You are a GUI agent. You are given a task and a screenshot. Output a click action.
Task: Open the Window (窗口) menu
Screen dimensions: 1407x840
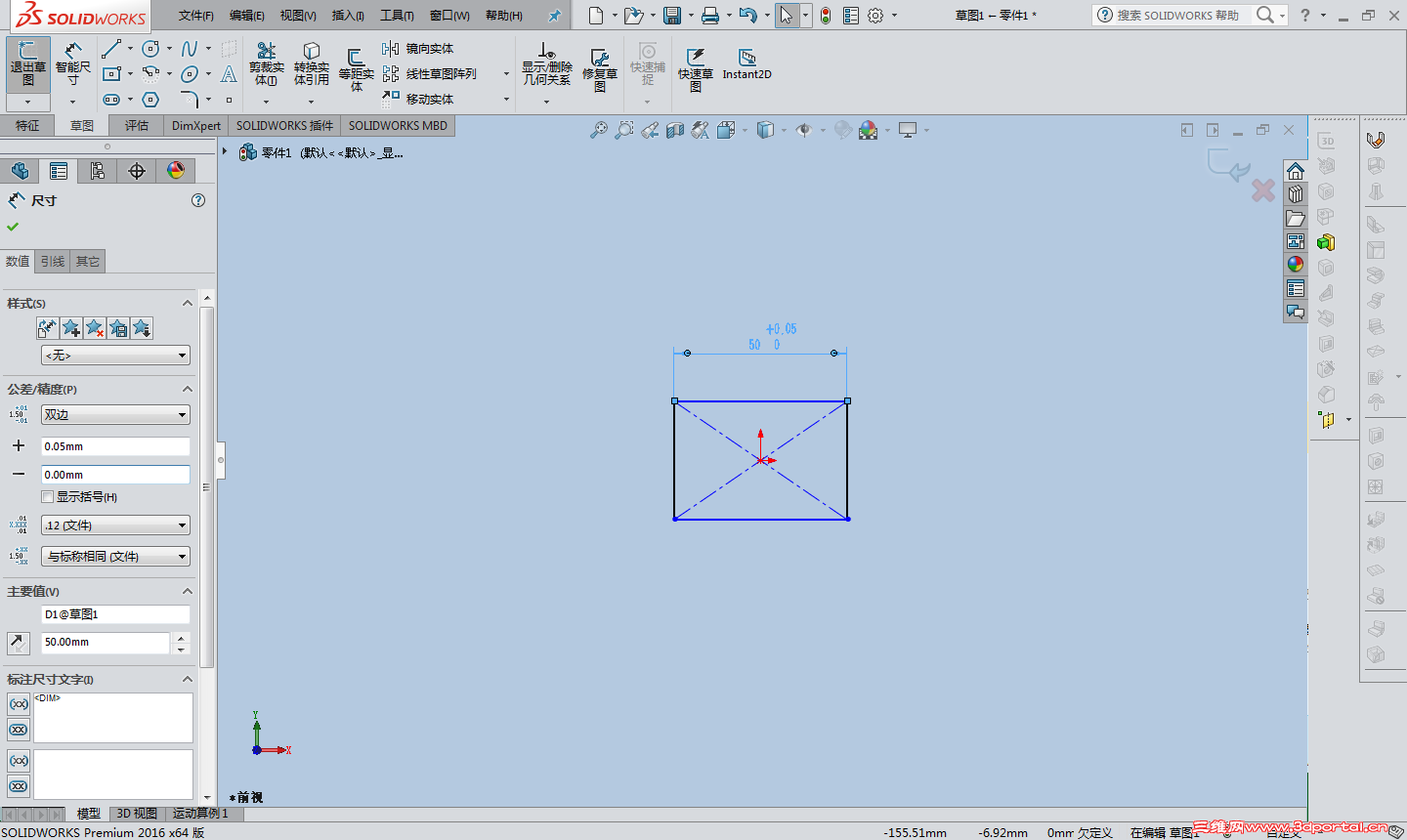[449, 16]
